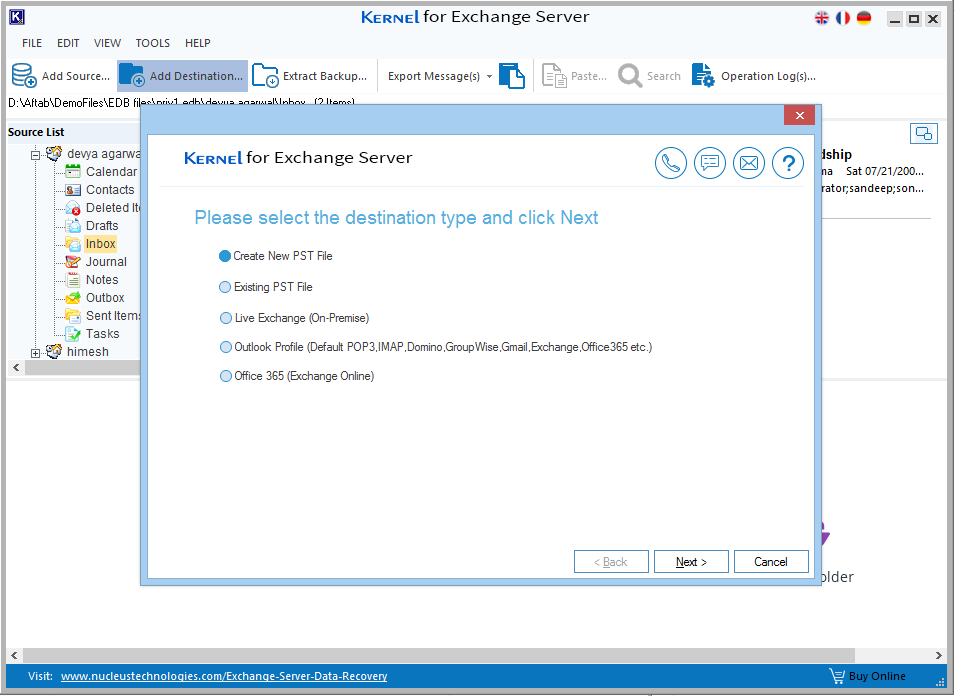955x696 pixels.
Task: Click the phone contact icon in dialog
Action: pyautogui.click(x=671, y=163)
